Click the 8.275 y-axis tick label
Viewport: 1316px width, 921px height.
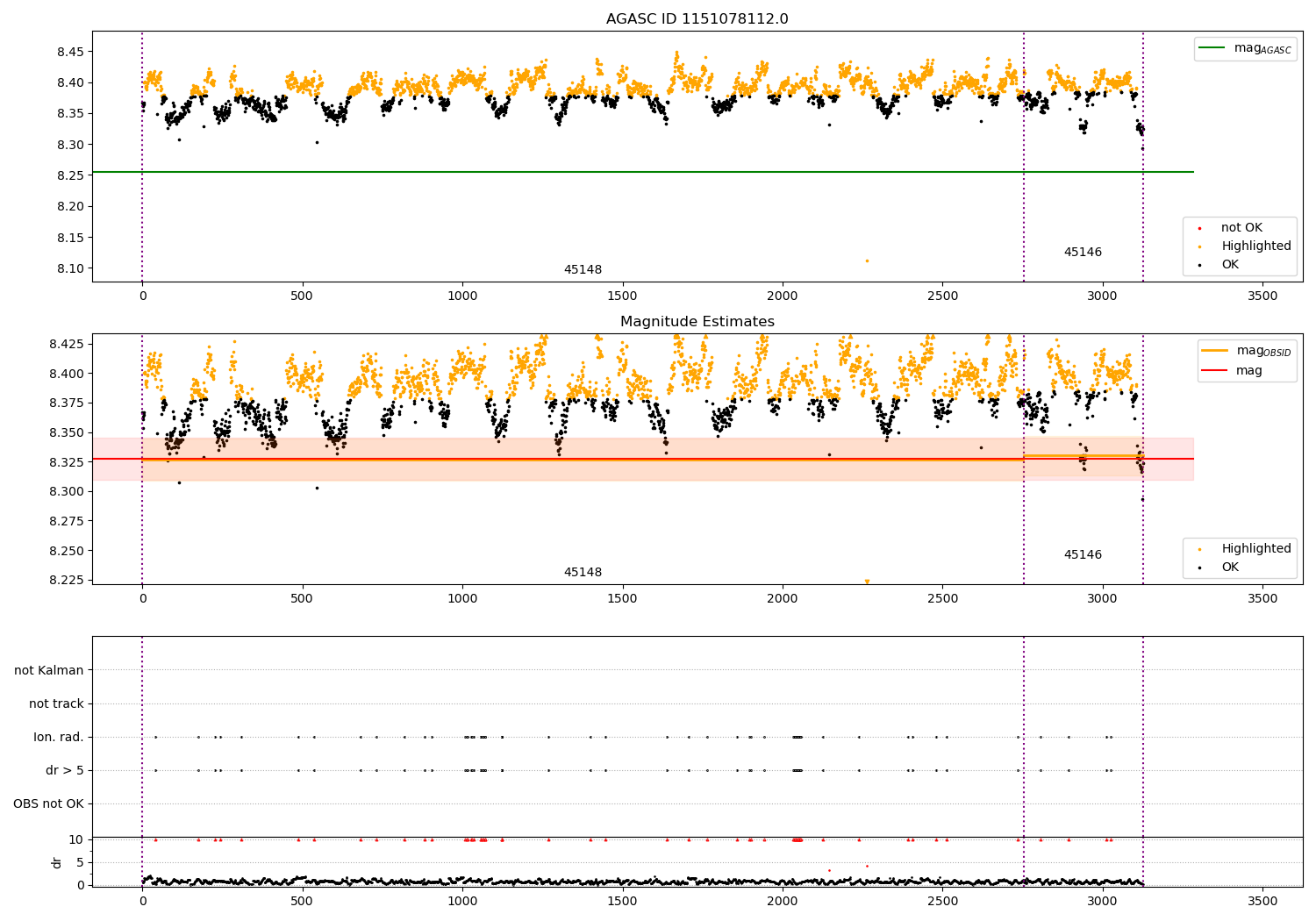[x=66, y=521]
